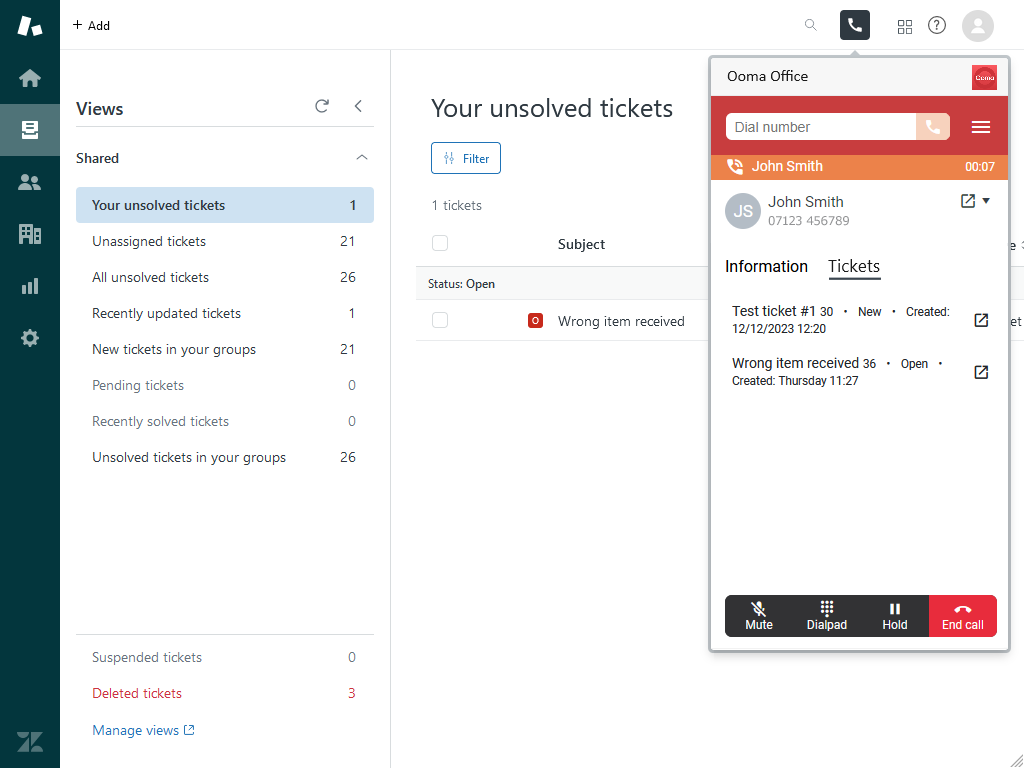
Task: Check the Wrong item received ticket checkbox
Action: [x=440, y=321]
